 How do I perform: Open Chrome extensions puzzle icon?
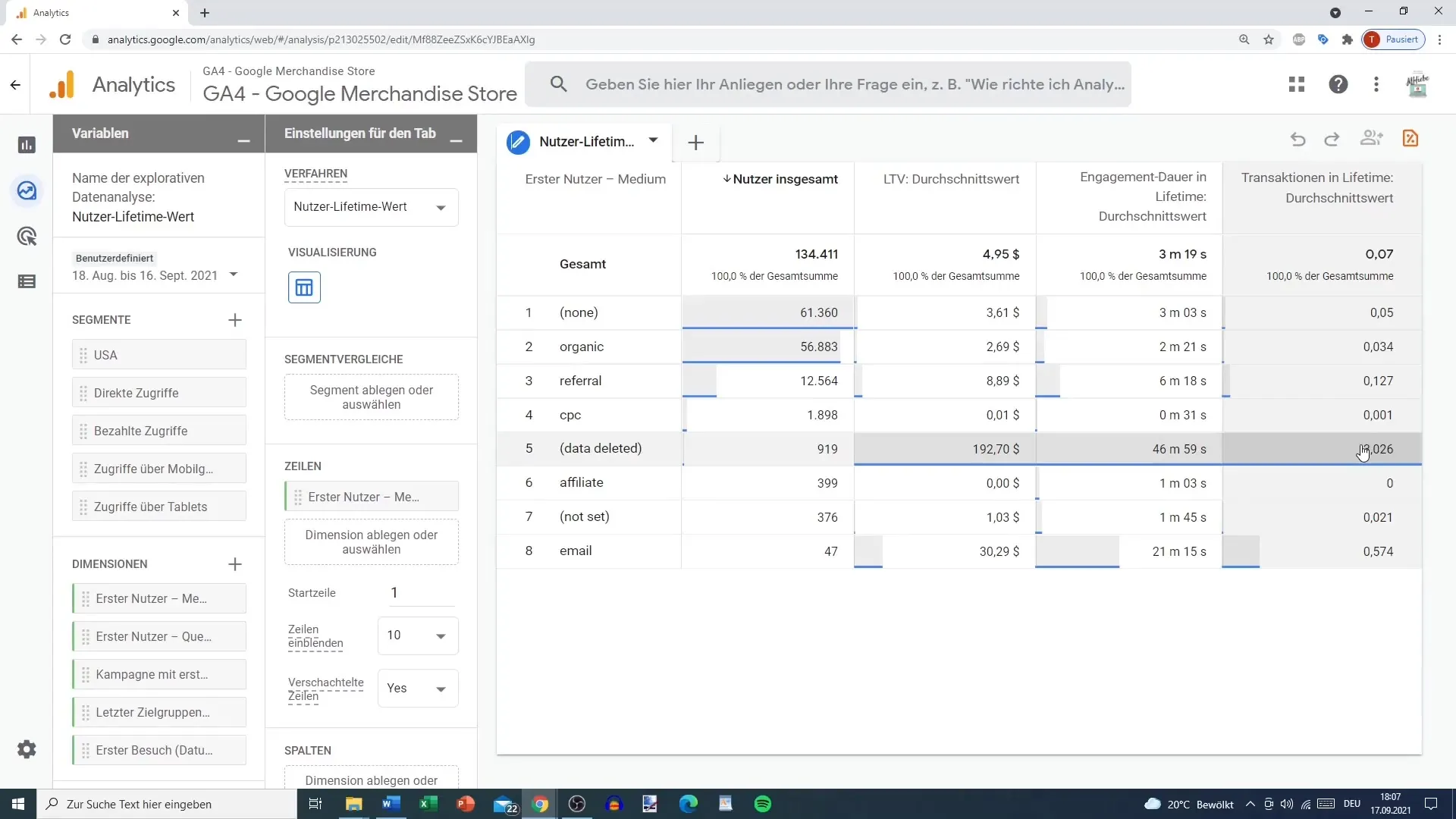pyautogui.click(x=1348, y=39)
